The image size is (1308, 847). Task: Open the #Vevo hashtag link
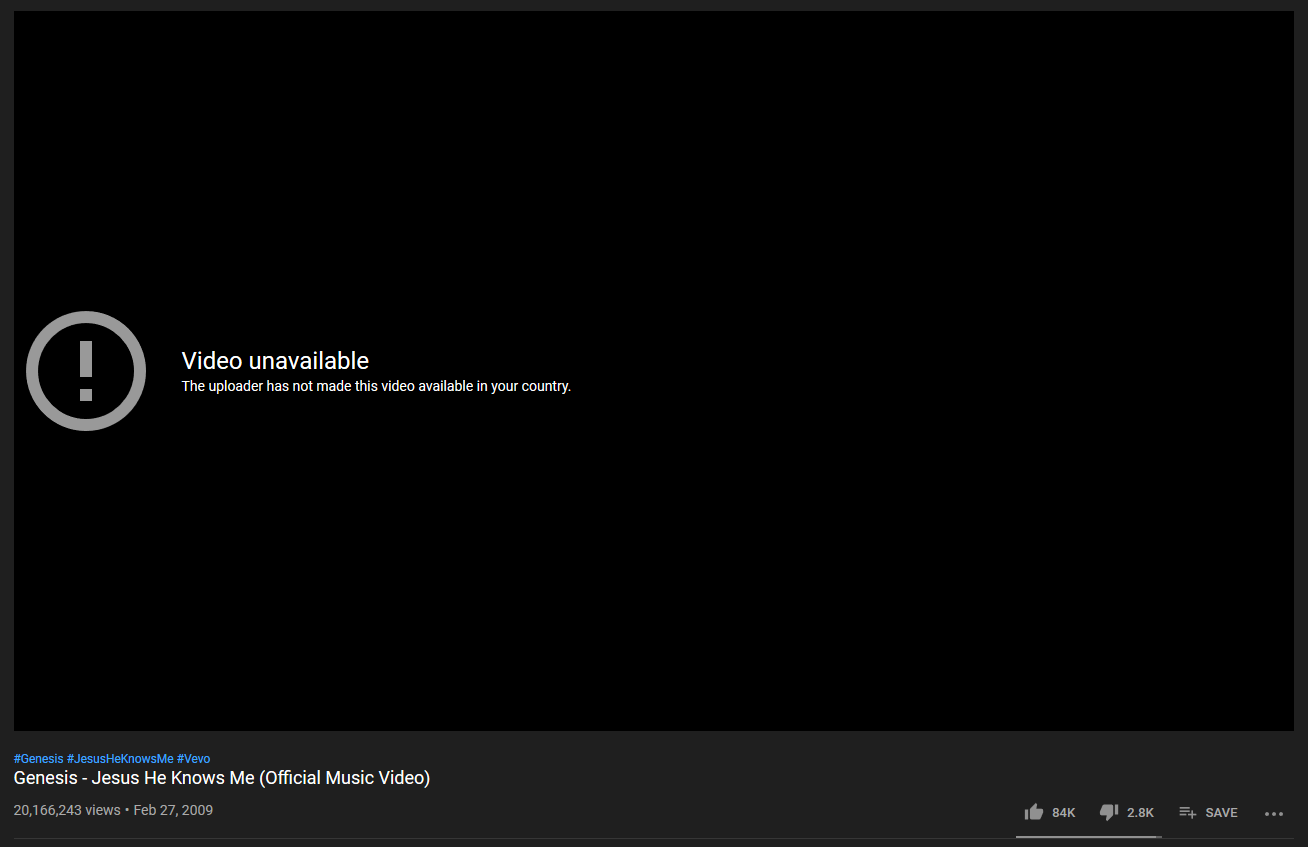click(x=193, y=759)
